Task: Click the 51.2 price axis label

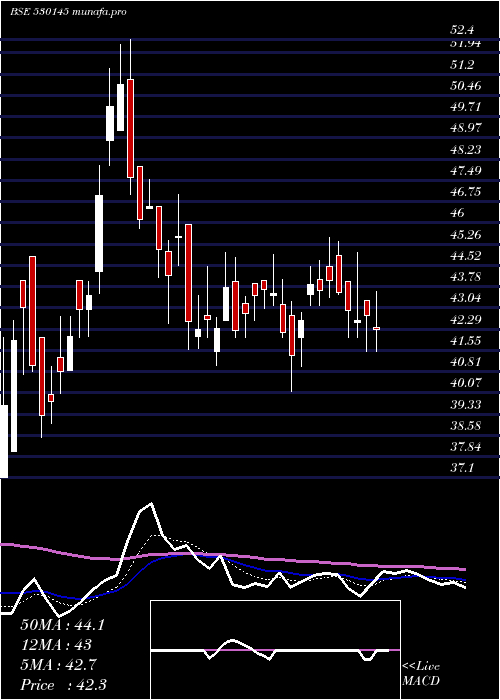Action: click(463, 65)
